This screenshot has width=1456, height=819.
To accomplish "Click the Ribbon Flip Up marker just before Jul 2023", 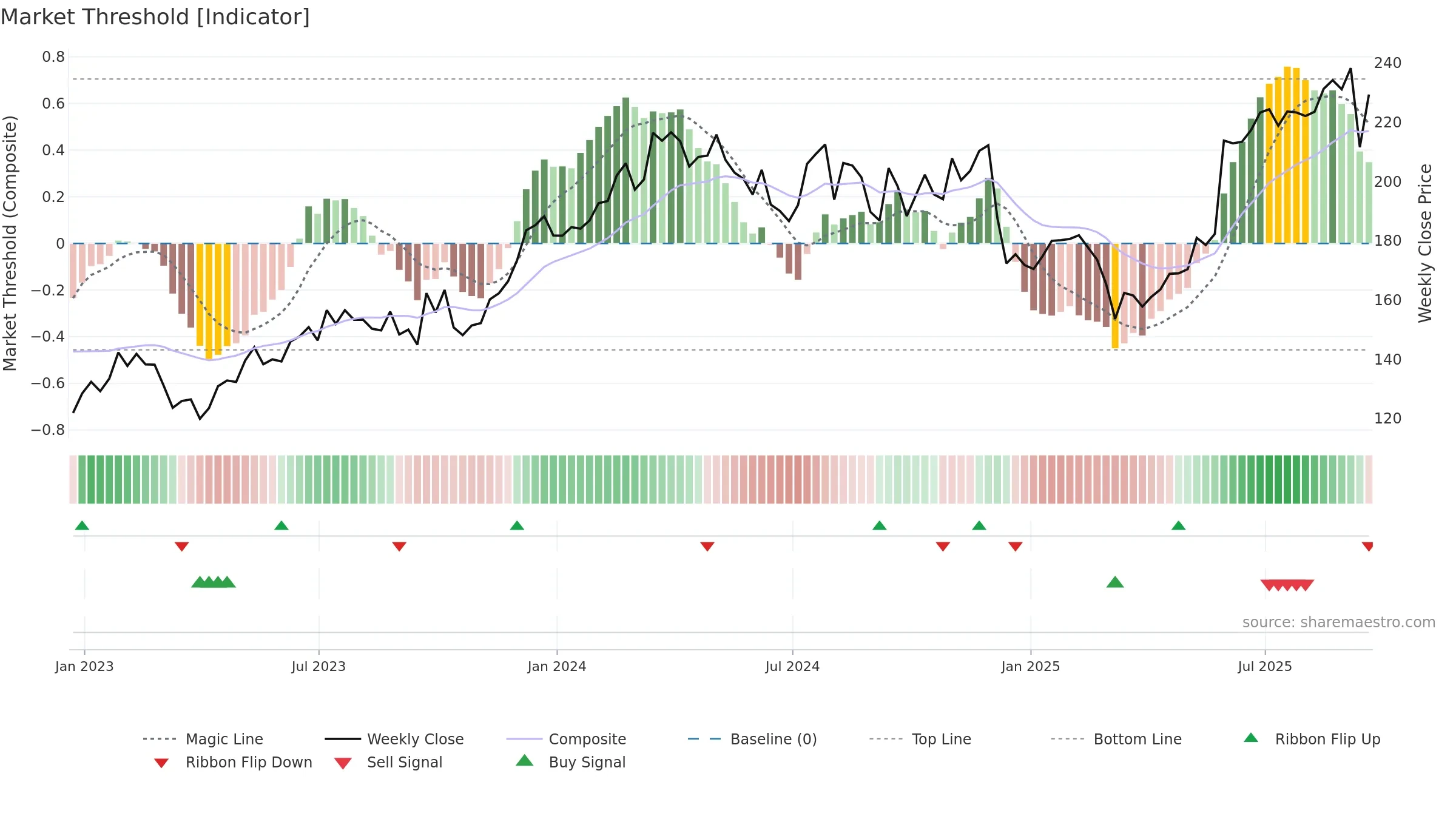I will click(281, 525).
